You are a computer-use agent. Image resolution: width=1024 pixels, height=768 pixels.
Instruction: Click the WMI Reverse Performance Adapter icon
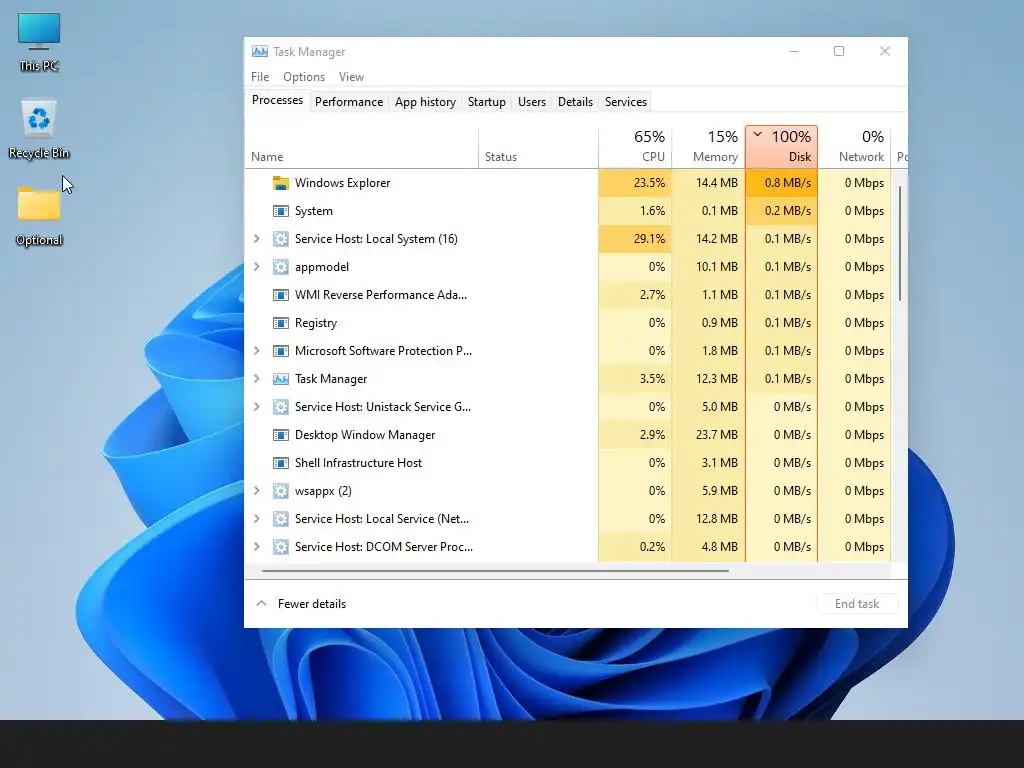coord(281,295)
